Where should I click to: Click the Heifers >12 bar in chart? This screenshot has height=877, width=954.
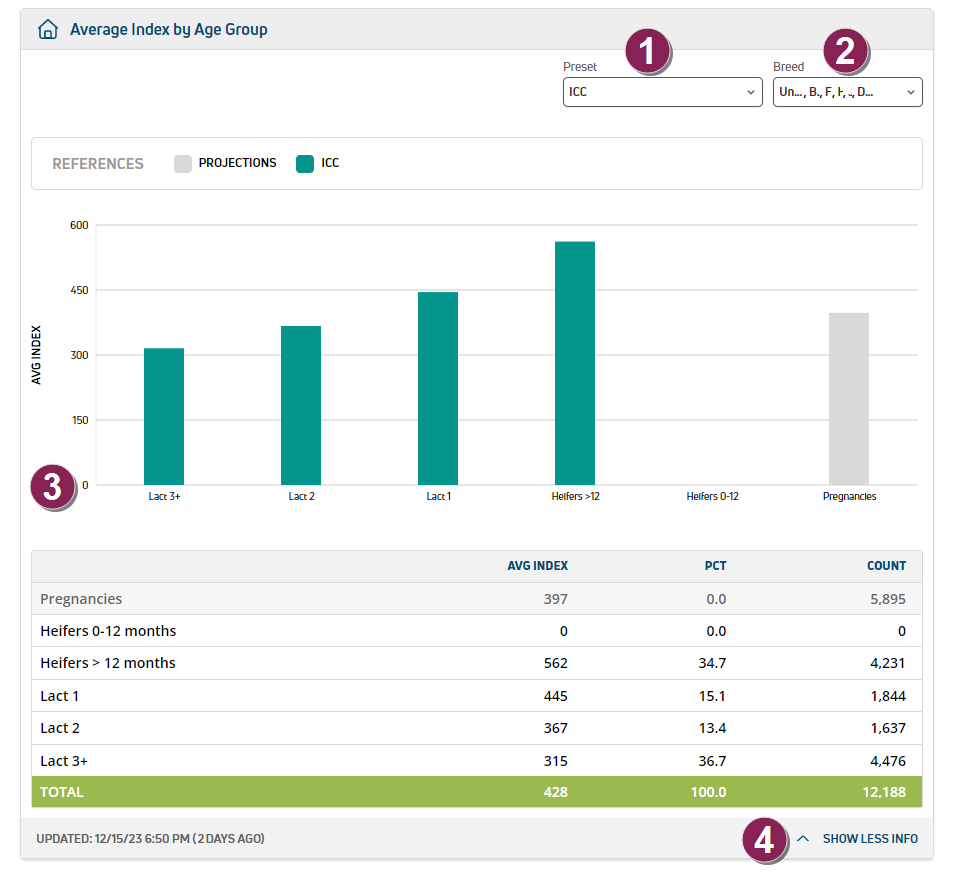pos(575,363)
